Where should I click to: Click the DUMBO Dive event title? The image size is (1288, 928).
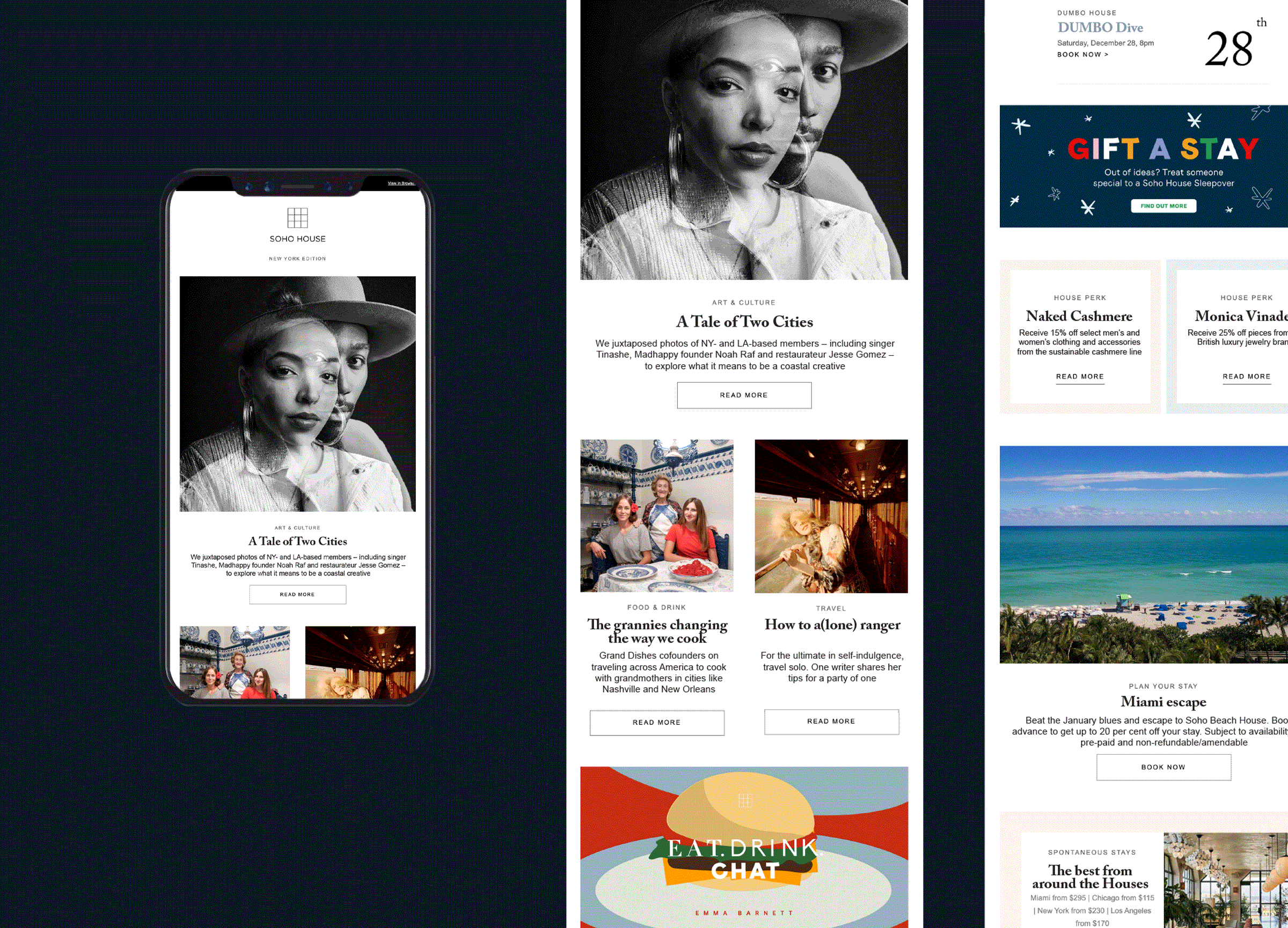[1100, 27]
